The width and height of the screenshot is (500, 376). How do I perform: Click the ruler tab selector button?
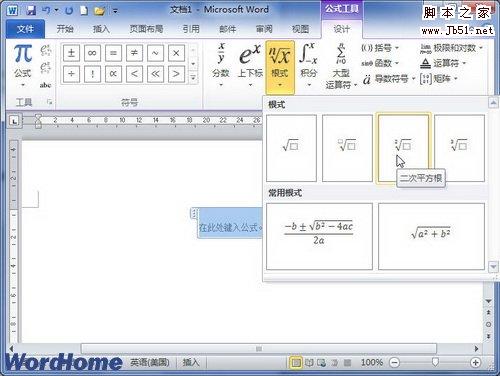(x=14, y=121)
